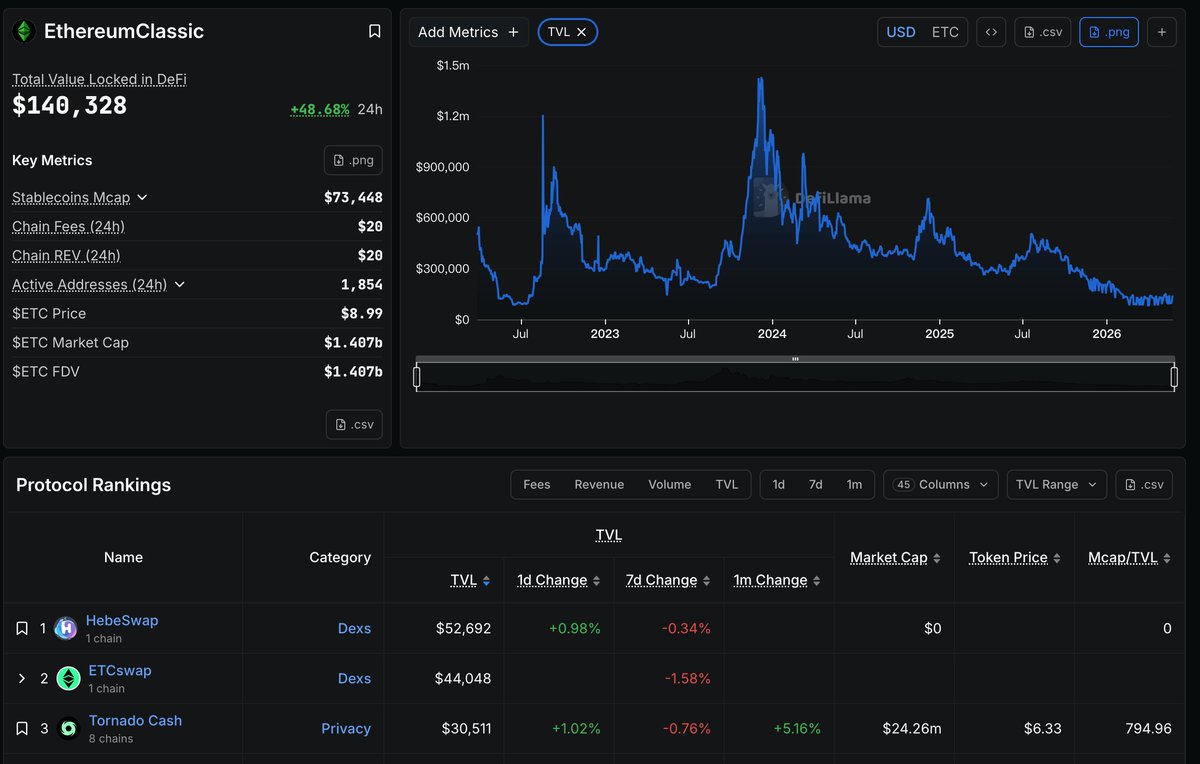
Task: Download chart data as .csv
Action: click(1043, 32)
